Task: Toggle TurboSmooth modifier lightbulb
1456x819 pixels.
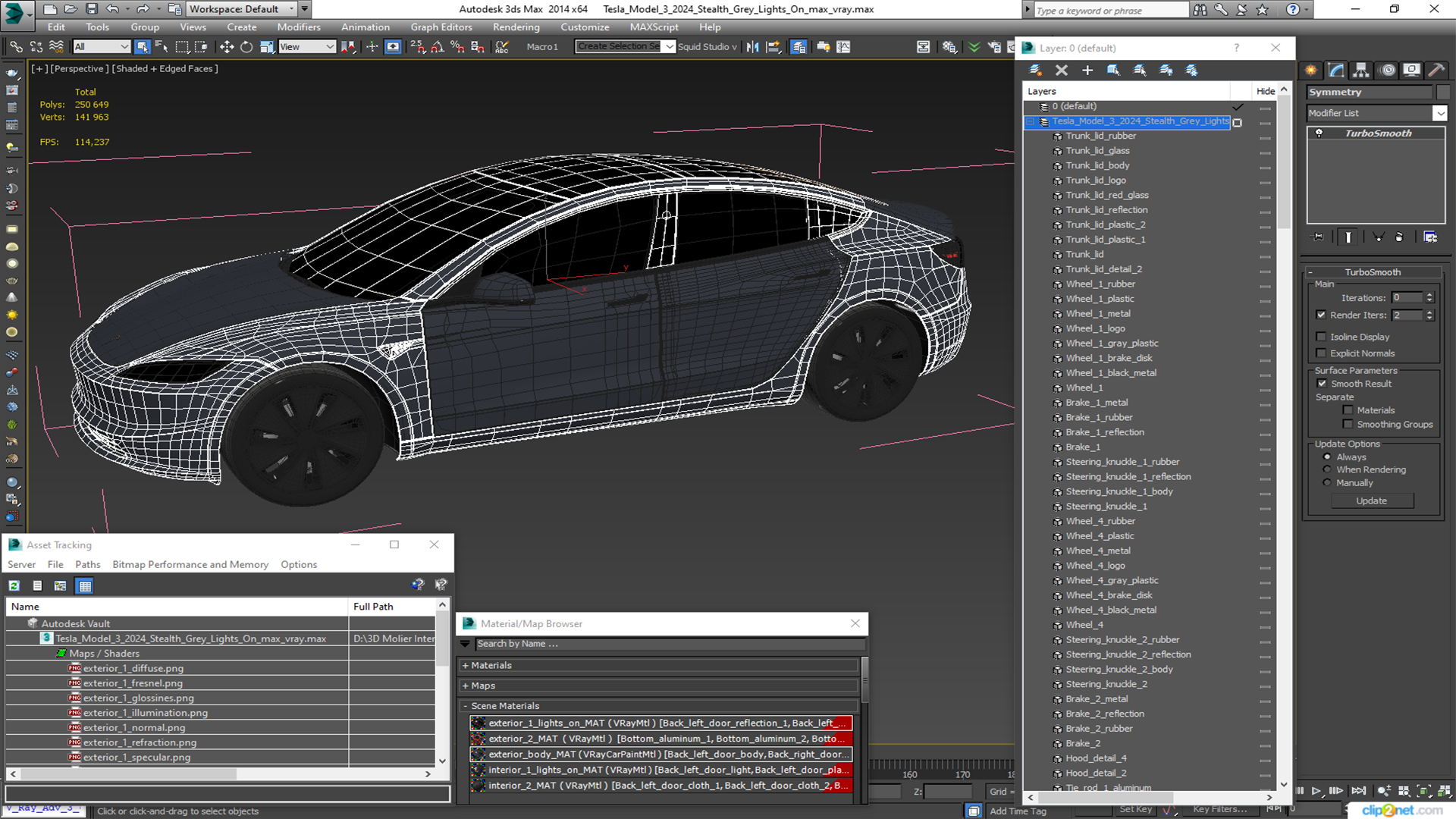Action: click(1319, 133)
